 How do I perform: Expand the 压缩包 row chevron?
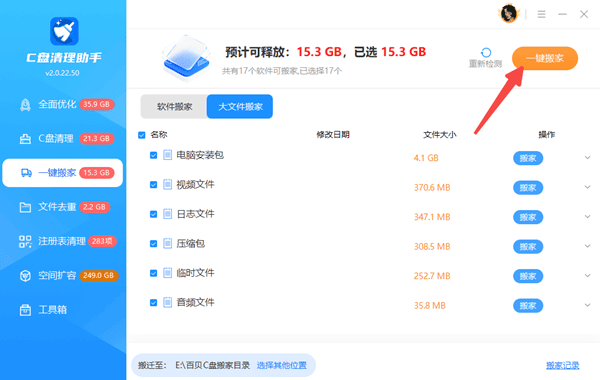(587, 246)
